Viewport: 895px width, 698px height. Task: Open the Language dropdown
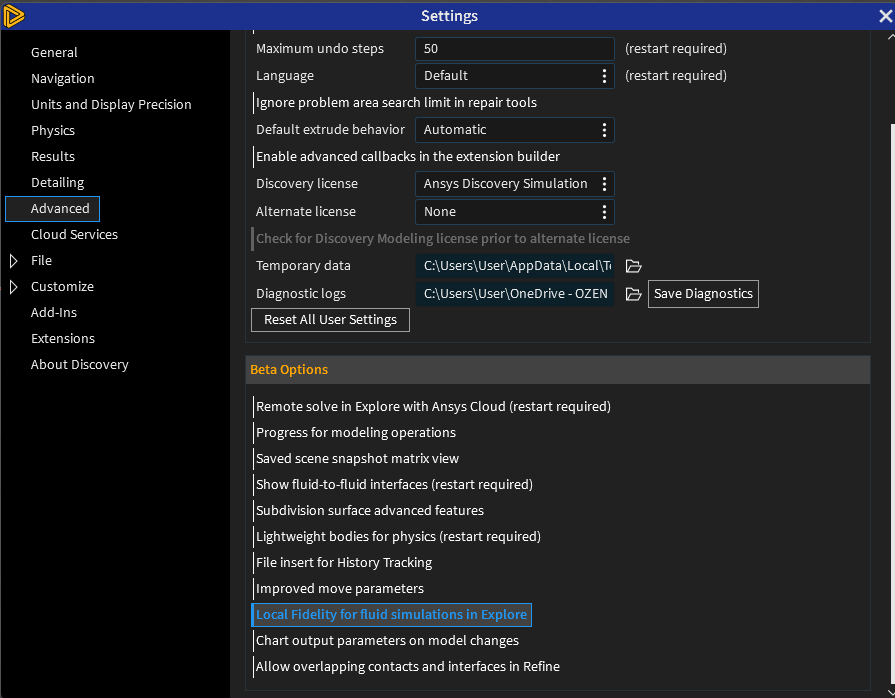point(514,76)
